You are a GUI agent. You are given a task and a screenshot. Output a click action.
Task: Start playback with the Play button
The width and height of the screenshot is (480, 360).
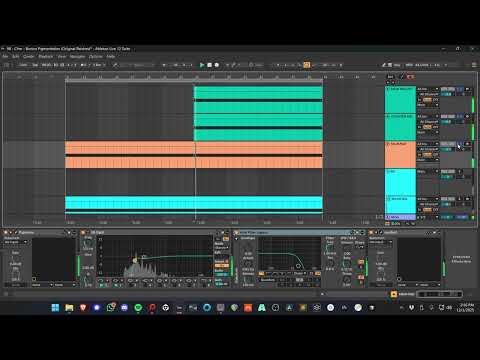[x=202, y=65]
